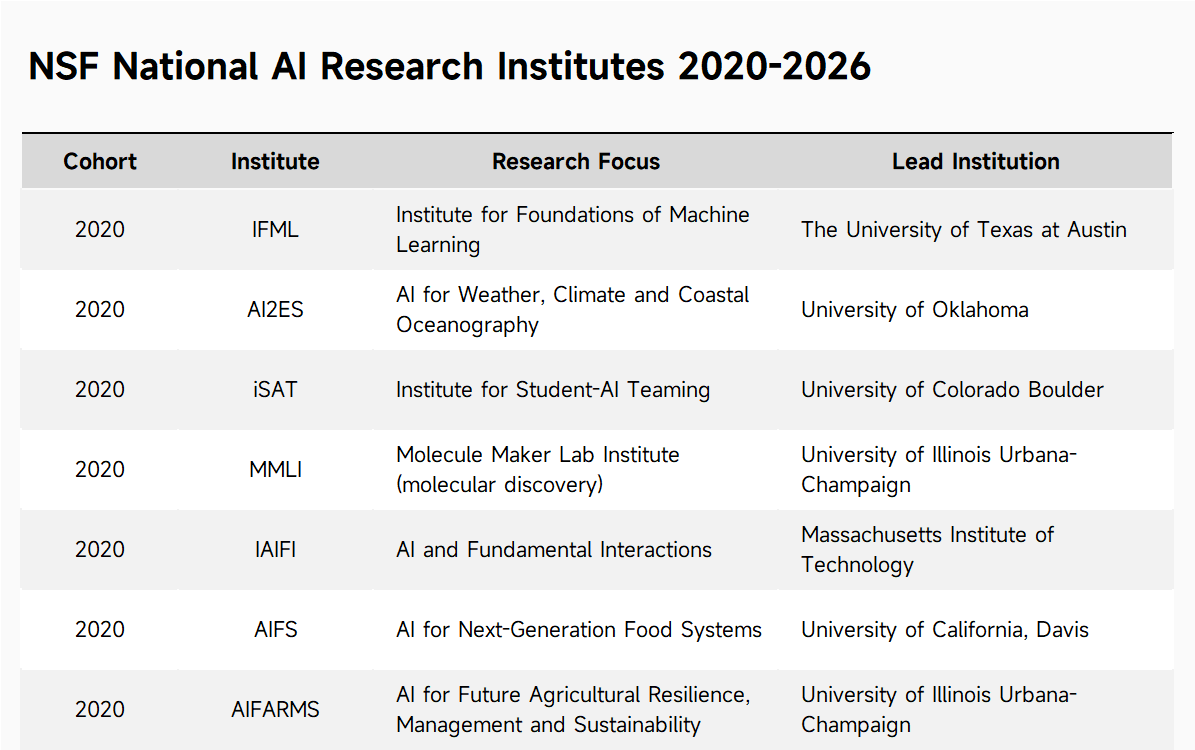Select the IAIFI institute cell
This screenshot has width=1195, height=750.
(275, 550)
